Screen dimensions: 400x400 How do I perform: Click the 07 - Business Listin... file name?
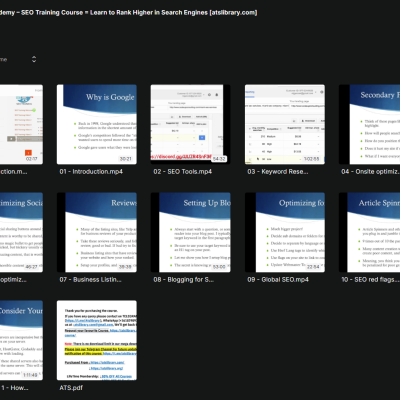pyautogui.click(x=90, y=280)
